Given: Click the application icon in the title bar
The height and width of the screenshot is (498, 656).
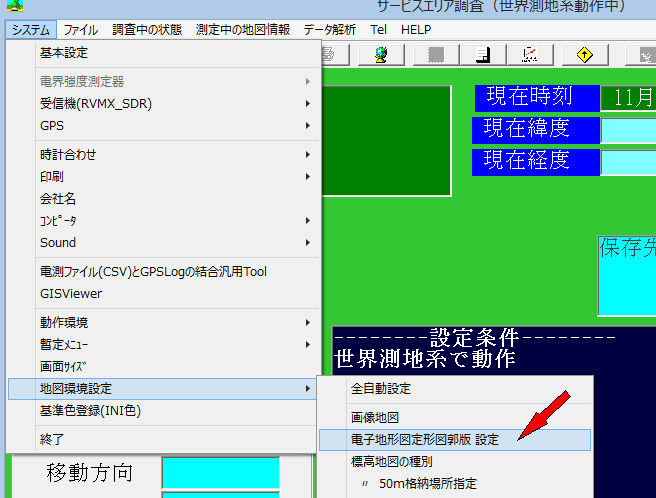Looking at the screenshot, I should pos(15,6).
